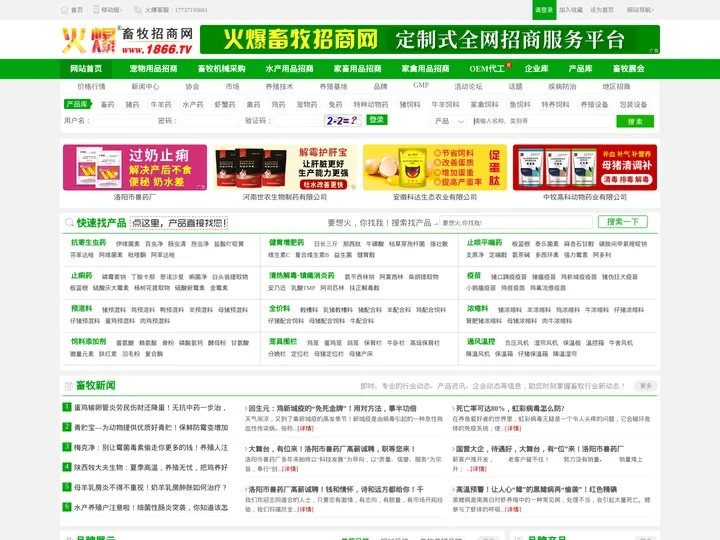This screenshot has width=720, height=540.
Task: Click the 更多 button in 畜牧新闻 header
Action: [646, 386]
